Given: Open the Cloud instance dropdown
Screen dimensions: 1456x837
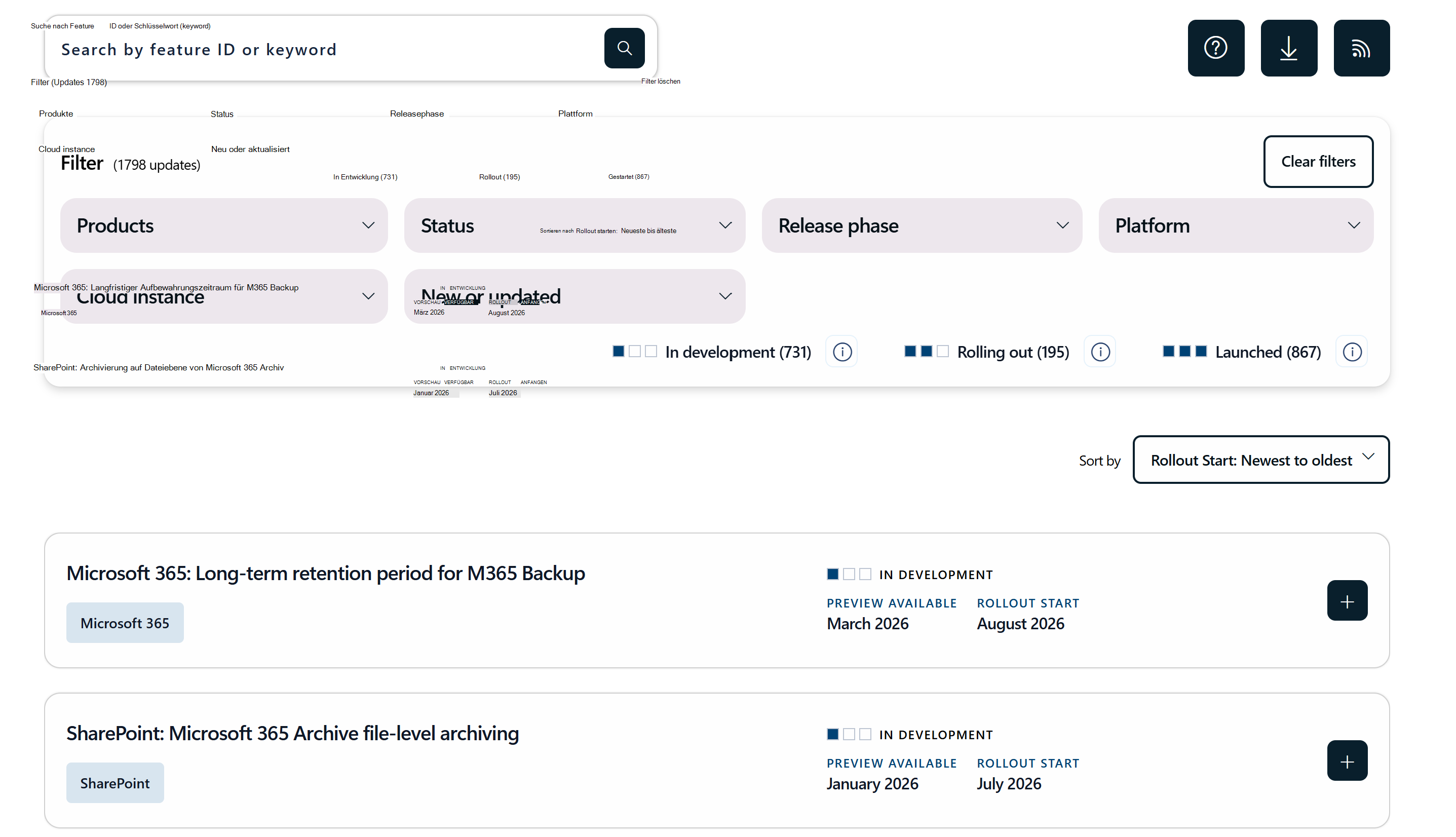Looking at the screenshot, I should coord(223,296).
